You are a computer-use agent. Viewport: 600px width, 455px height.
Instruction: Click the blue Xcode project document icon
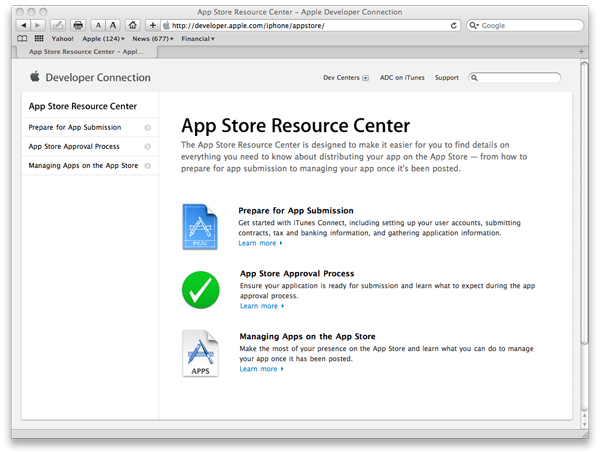click(x=200, y=227)
